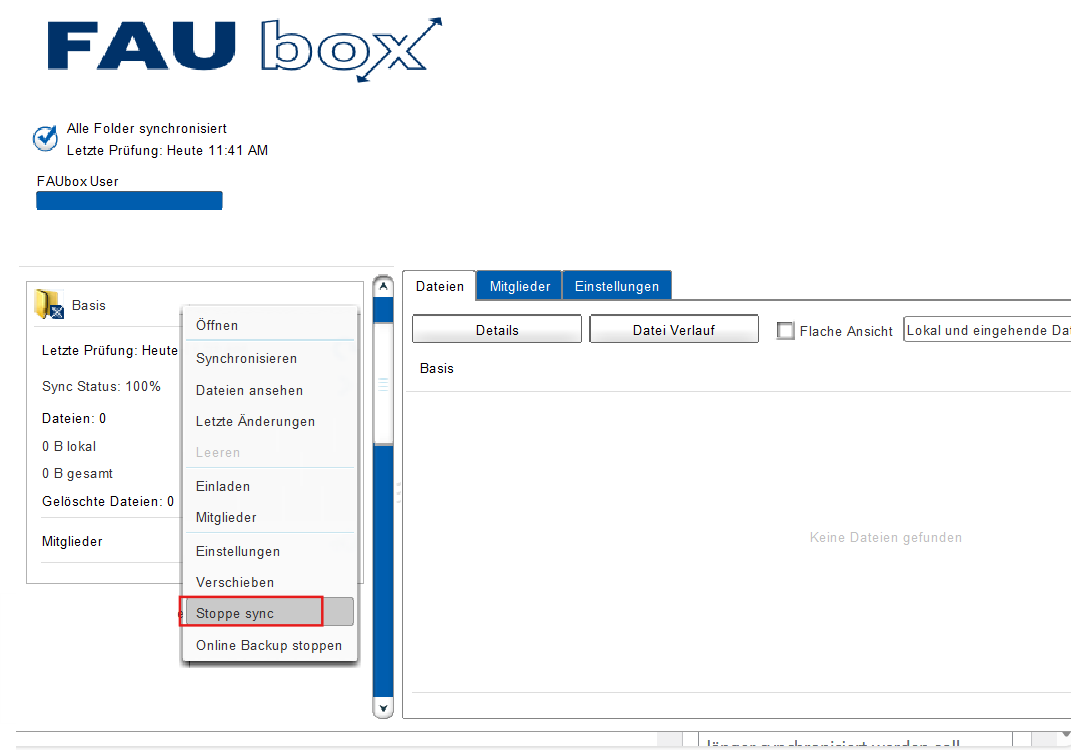Click the Datei Verlauf button
This screenshot has width=1071, height=750.
673,329
